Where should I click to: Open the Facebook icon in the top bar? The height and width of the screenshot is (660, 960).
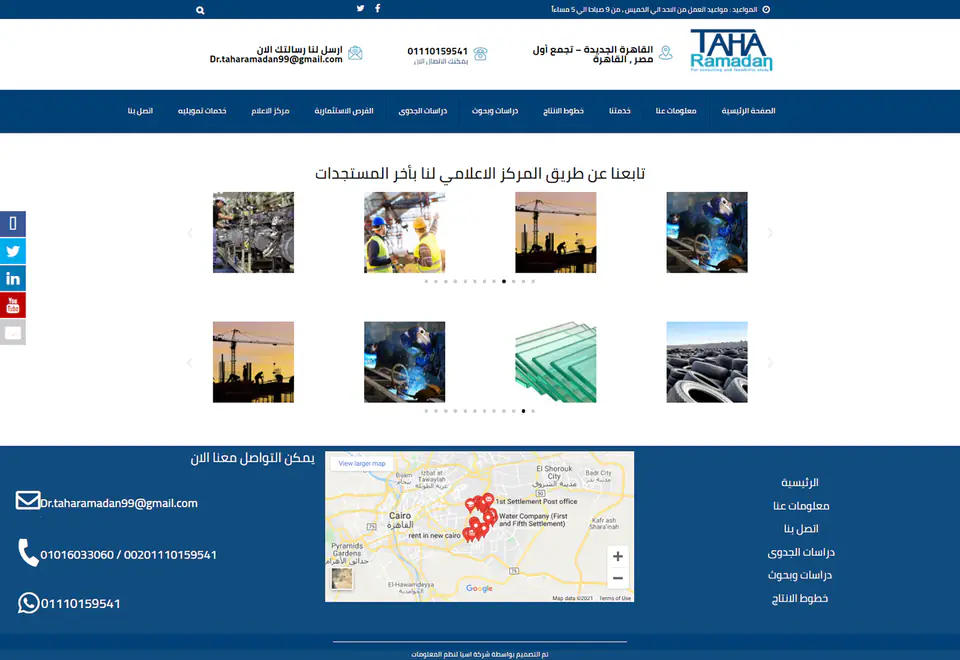coord(378,8)
